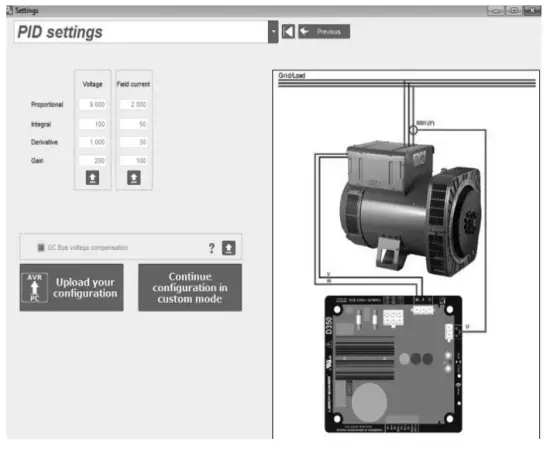Open the question mark help icon
550x449 pixels.
tap(212, 248)
